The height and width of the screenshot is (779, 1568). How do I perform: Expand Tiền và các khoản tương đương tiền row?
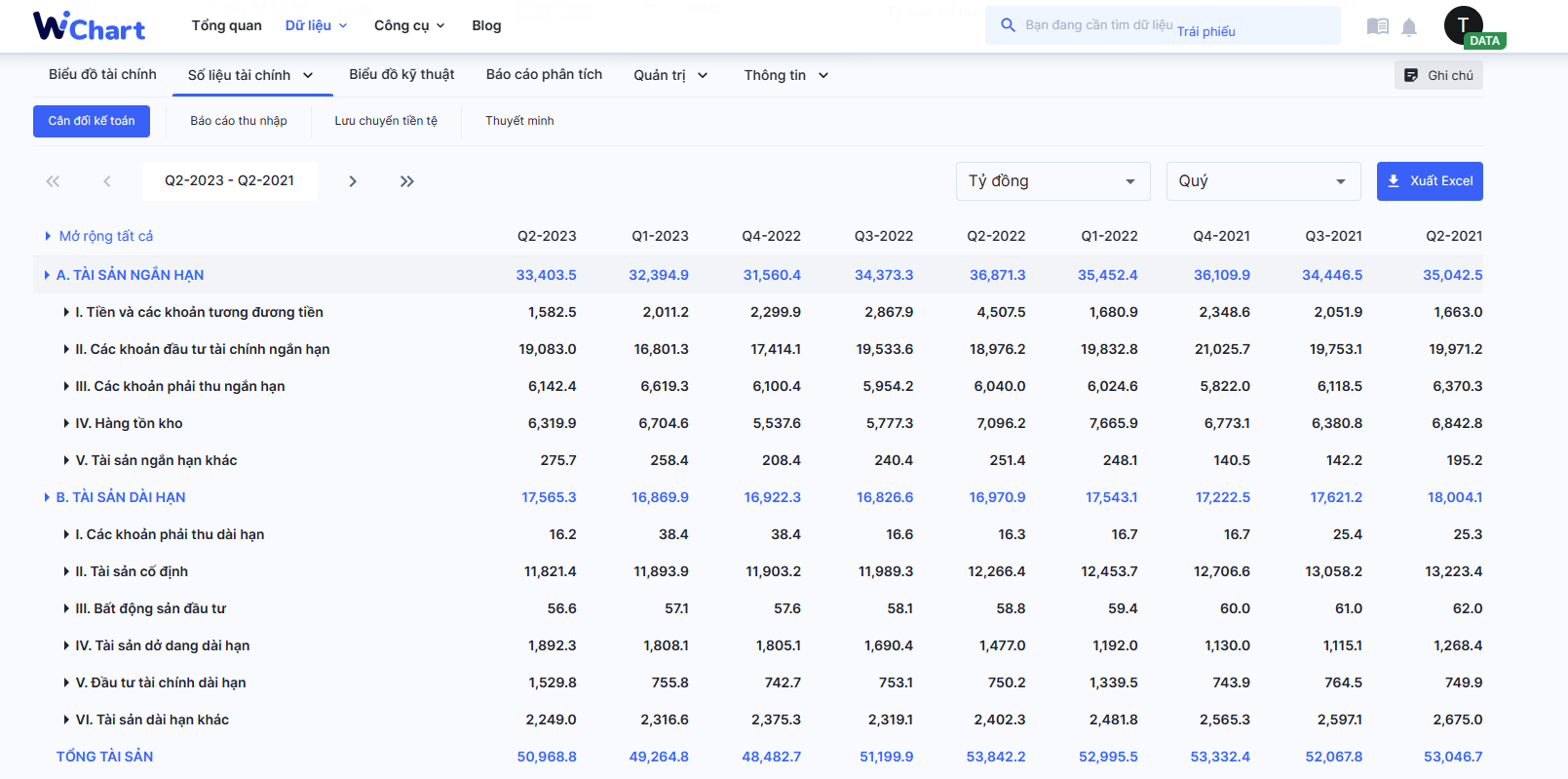66,312
